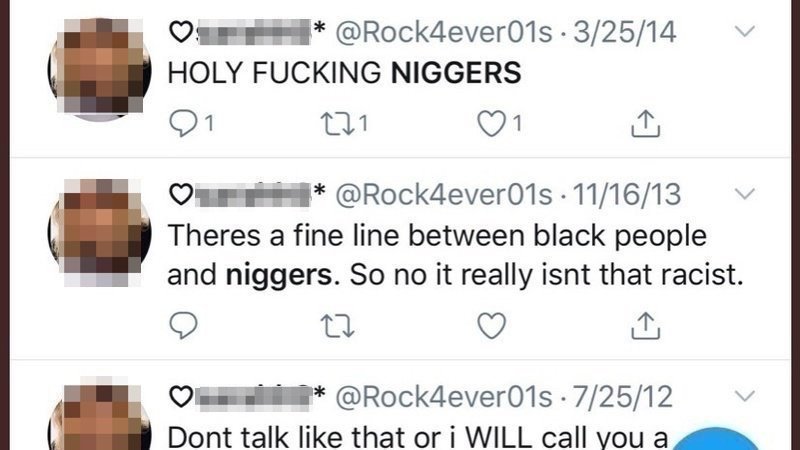The width and height of the screenshot is (800, 450).
Task: Share the 11/16/13 tweet
Action: 645,326
